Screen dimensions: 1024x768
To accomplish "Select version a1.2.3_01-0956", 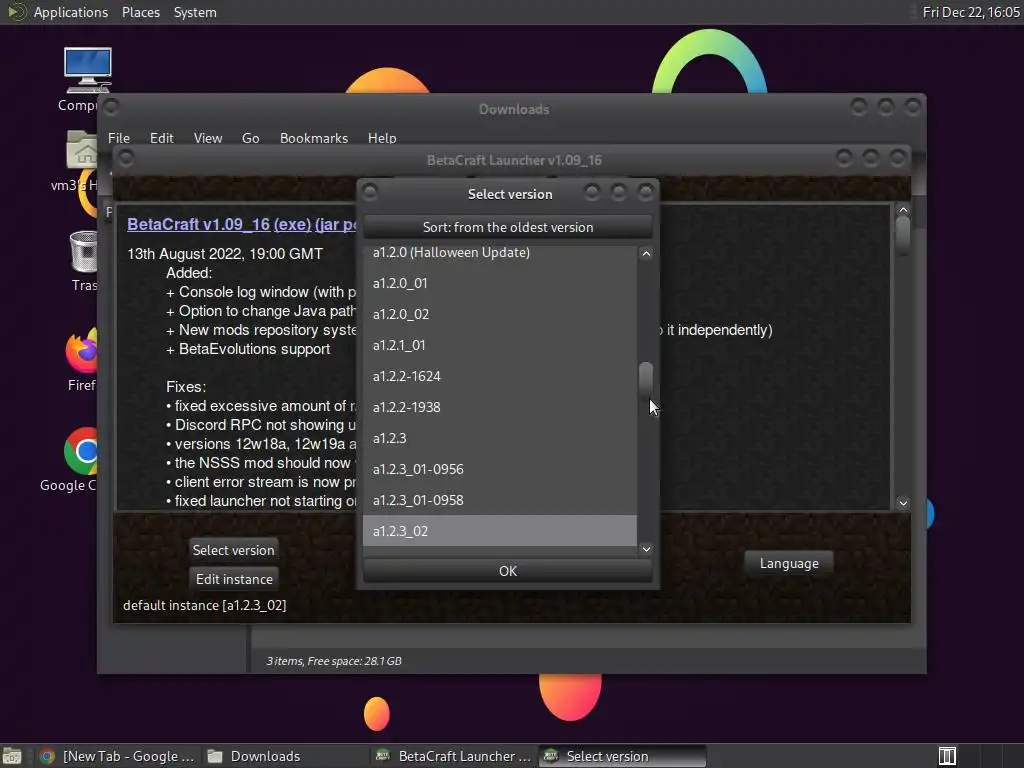I will [500, 469].
